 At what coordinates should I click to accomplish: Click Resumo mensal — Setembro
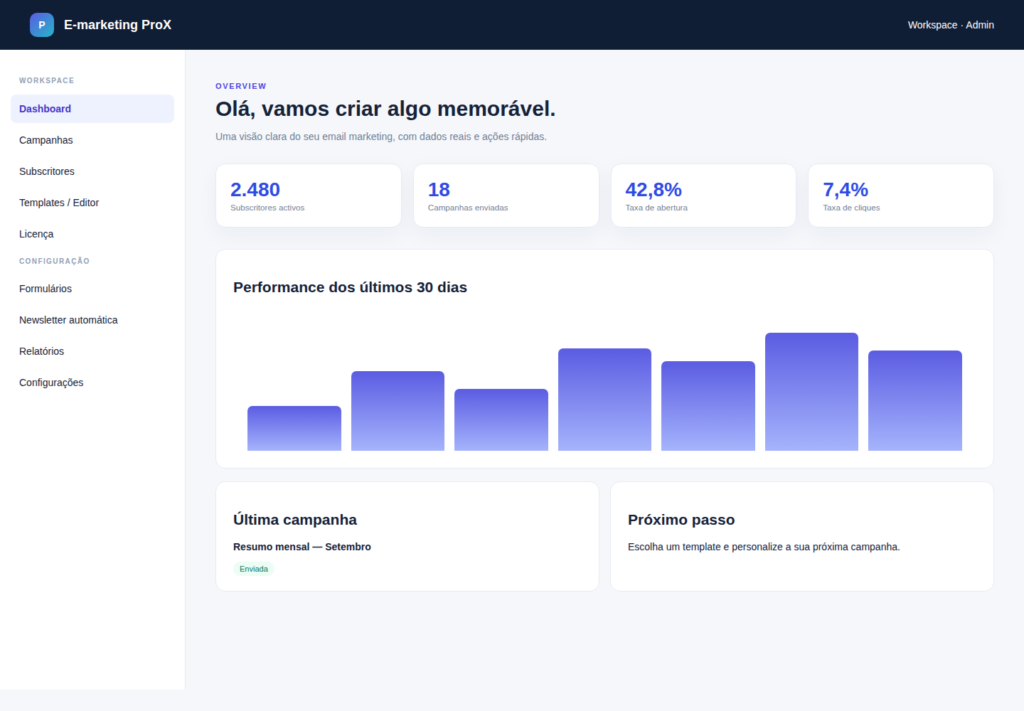click(x=302, y=547)
